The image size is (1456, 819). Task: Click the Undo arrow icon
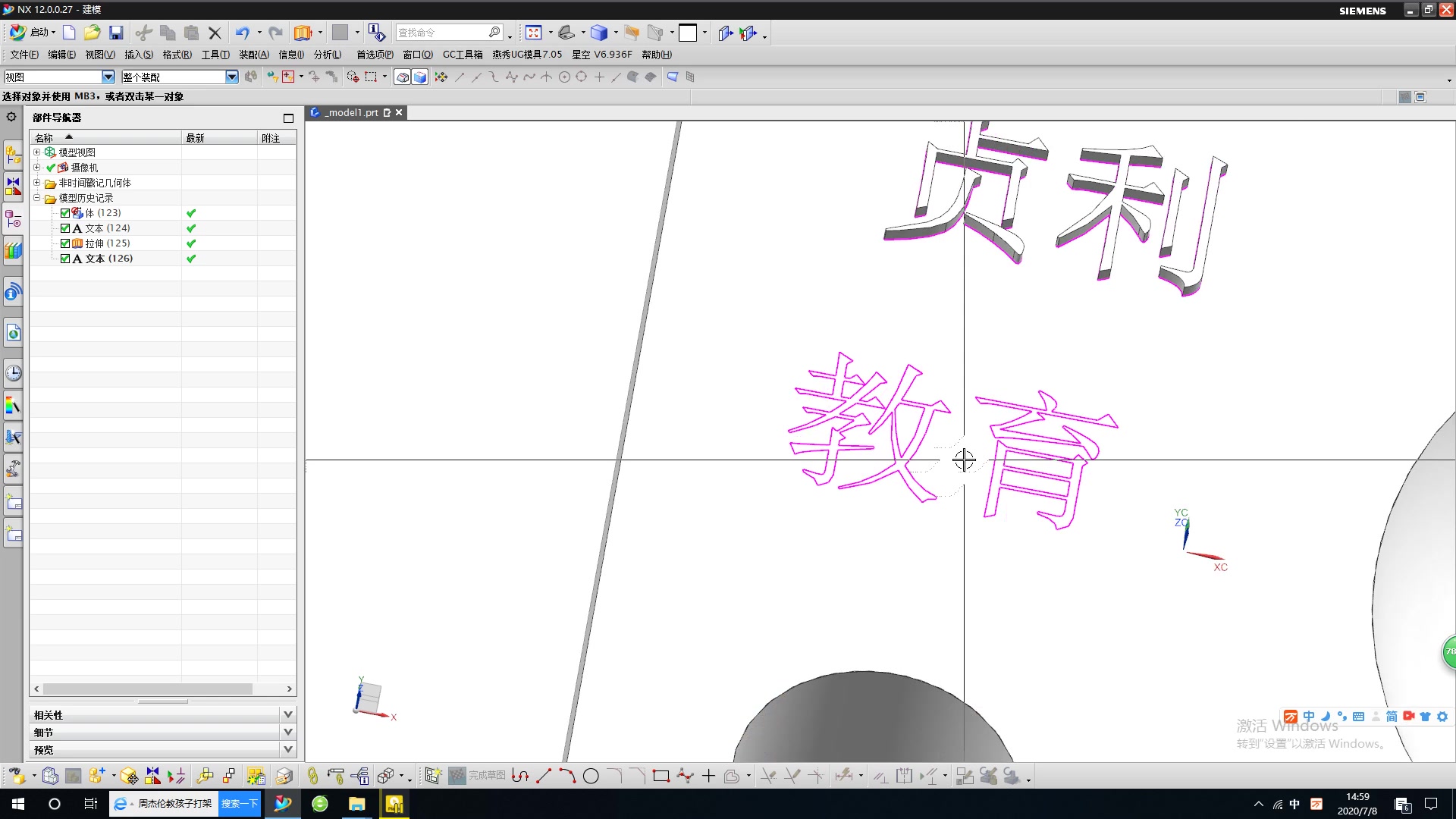pos(242,33)
